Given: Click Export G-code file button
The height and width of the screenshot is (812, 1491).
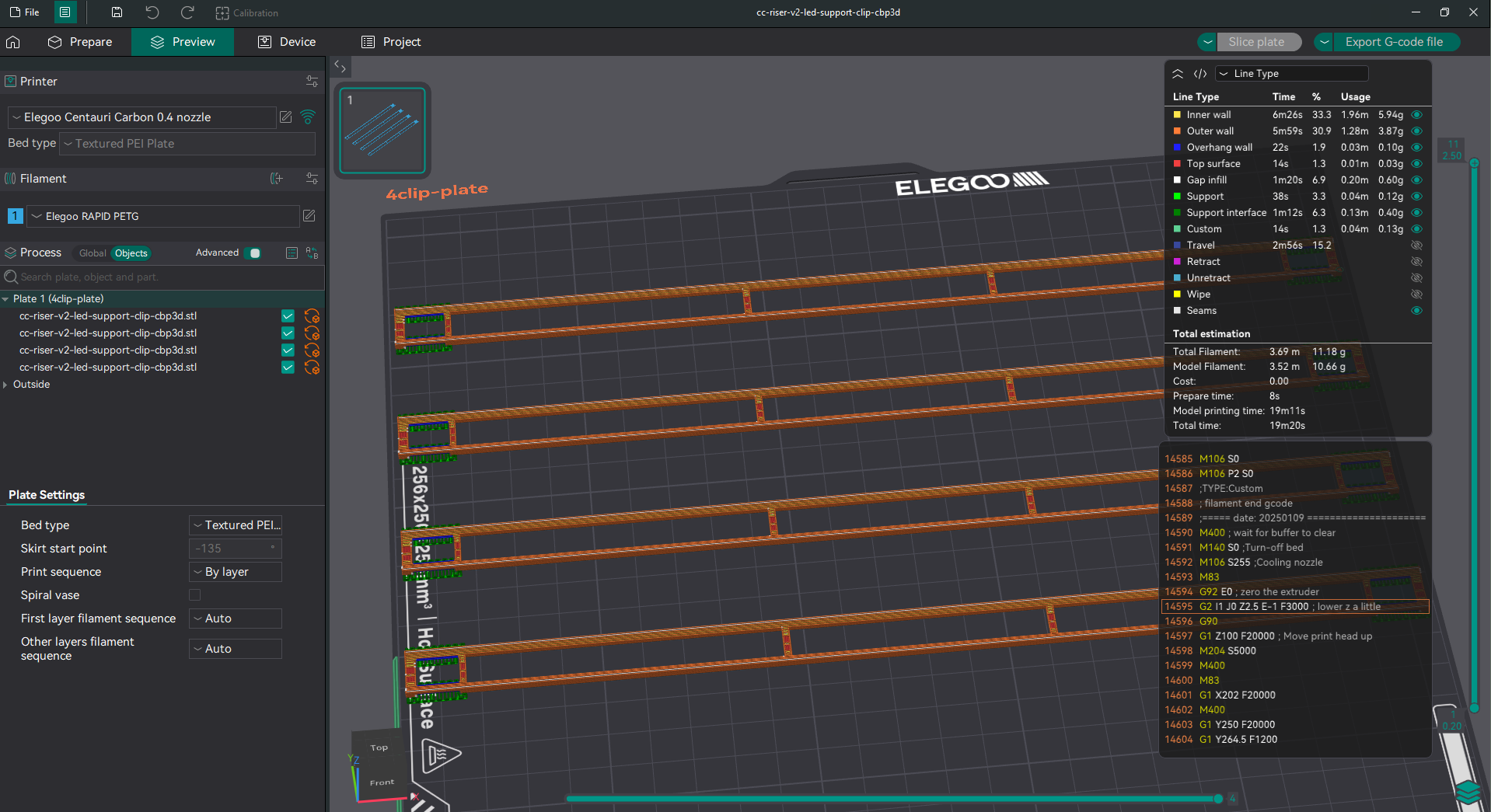Looking at the screenshot, I should point(1395,42).
